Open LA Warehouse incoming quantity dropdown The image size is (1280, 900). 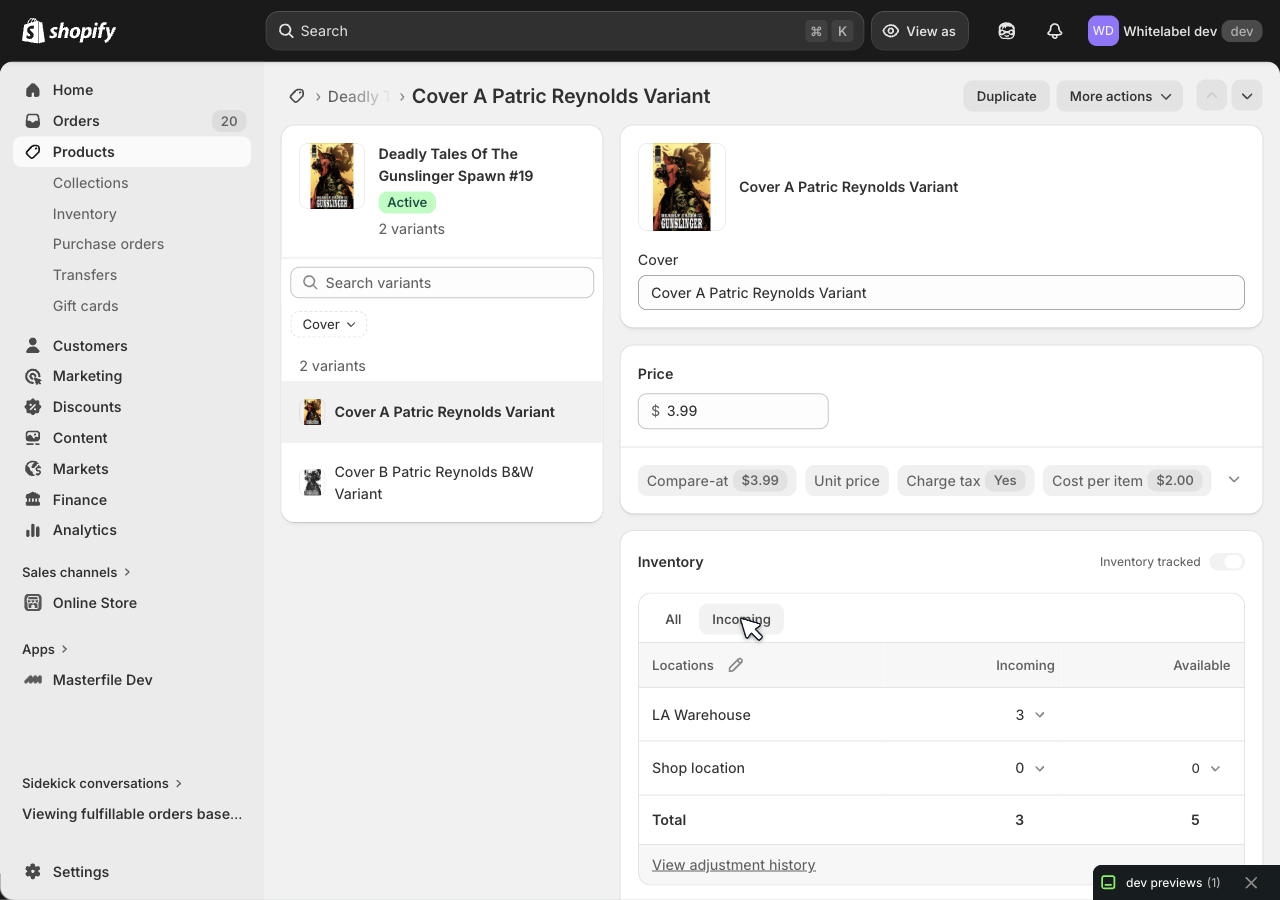point(1030,715)
